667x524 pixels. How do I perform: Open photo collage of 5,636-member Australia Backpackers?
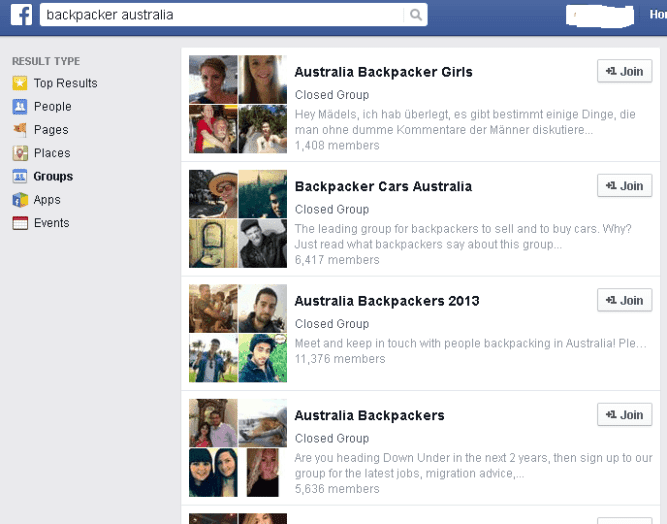238,448
